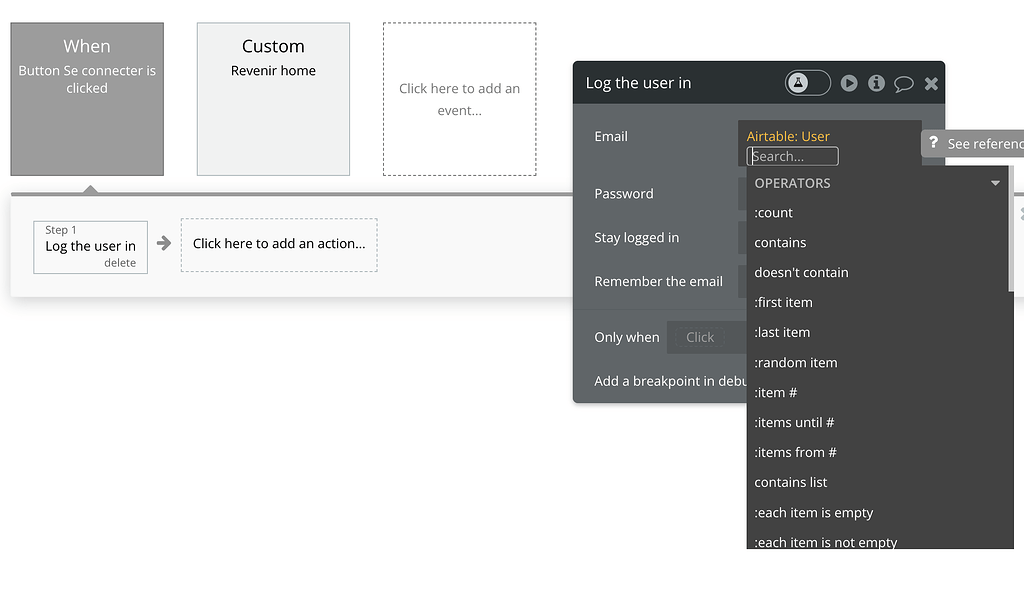Close the Log the user in popup
This screenshot has width=1024, height=594.
931,83
